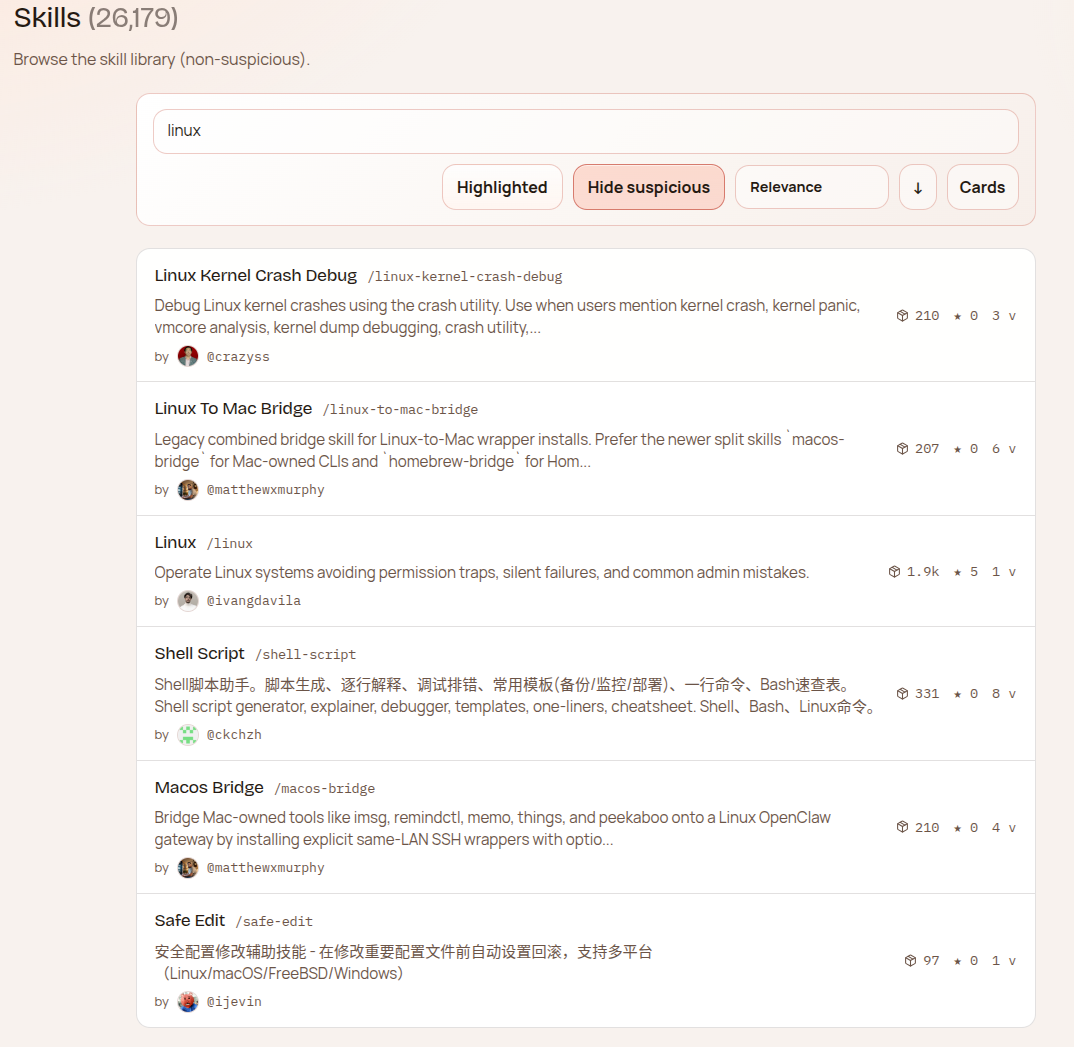Click the download cube icon beside 1.9k
Image resolution: width=1074 pixels, height=1047 pixels.
coord(894,572)
